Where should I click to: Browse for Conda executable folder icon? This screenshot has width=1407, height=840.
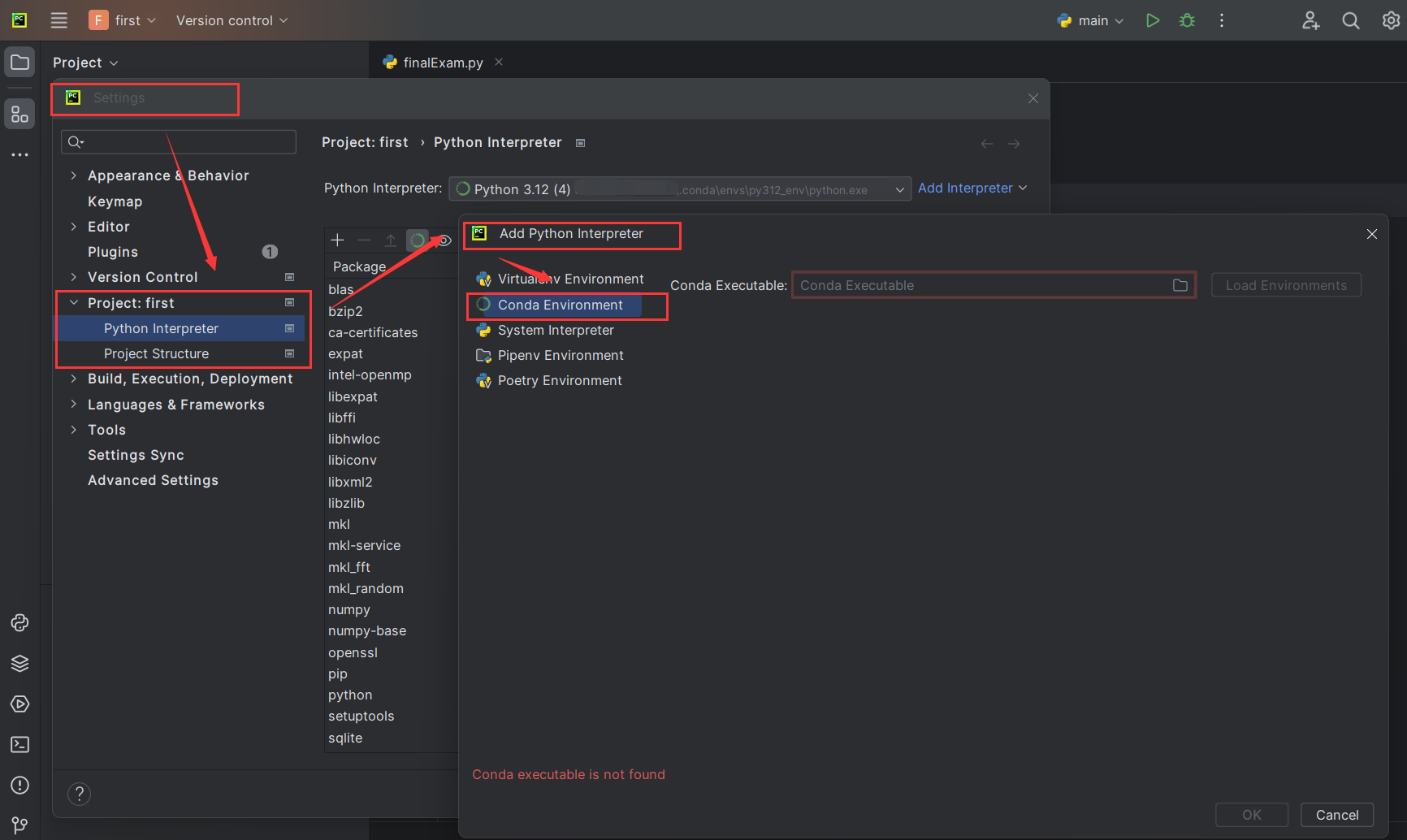click(1180, 285)
